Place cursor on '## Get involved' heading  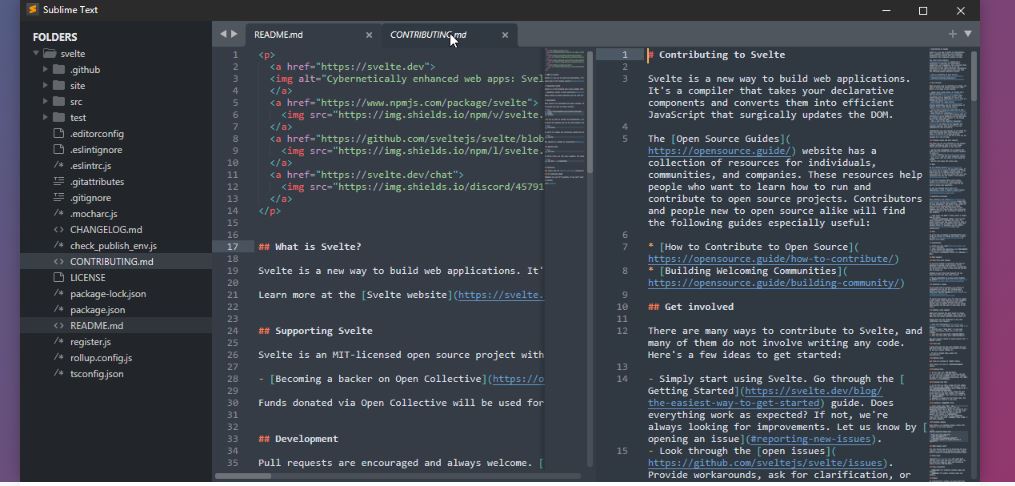pos(691,307)
